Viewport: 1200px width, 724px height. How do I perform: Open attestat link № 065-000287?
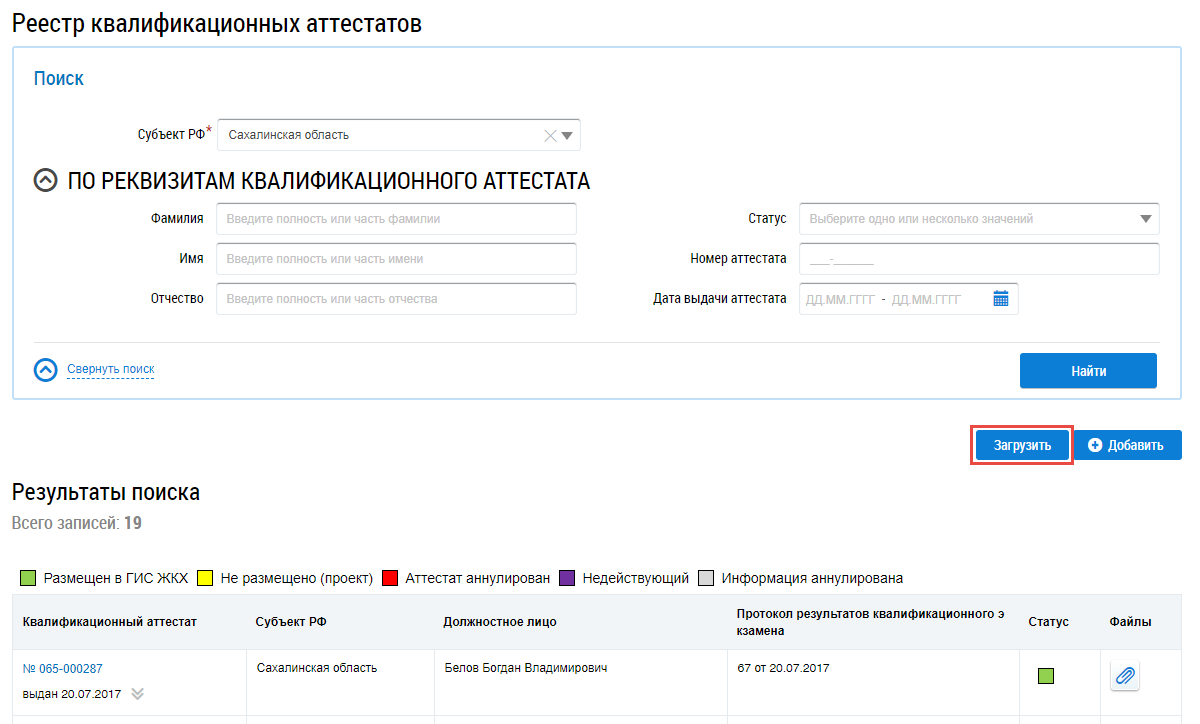(x=62, y=669)
